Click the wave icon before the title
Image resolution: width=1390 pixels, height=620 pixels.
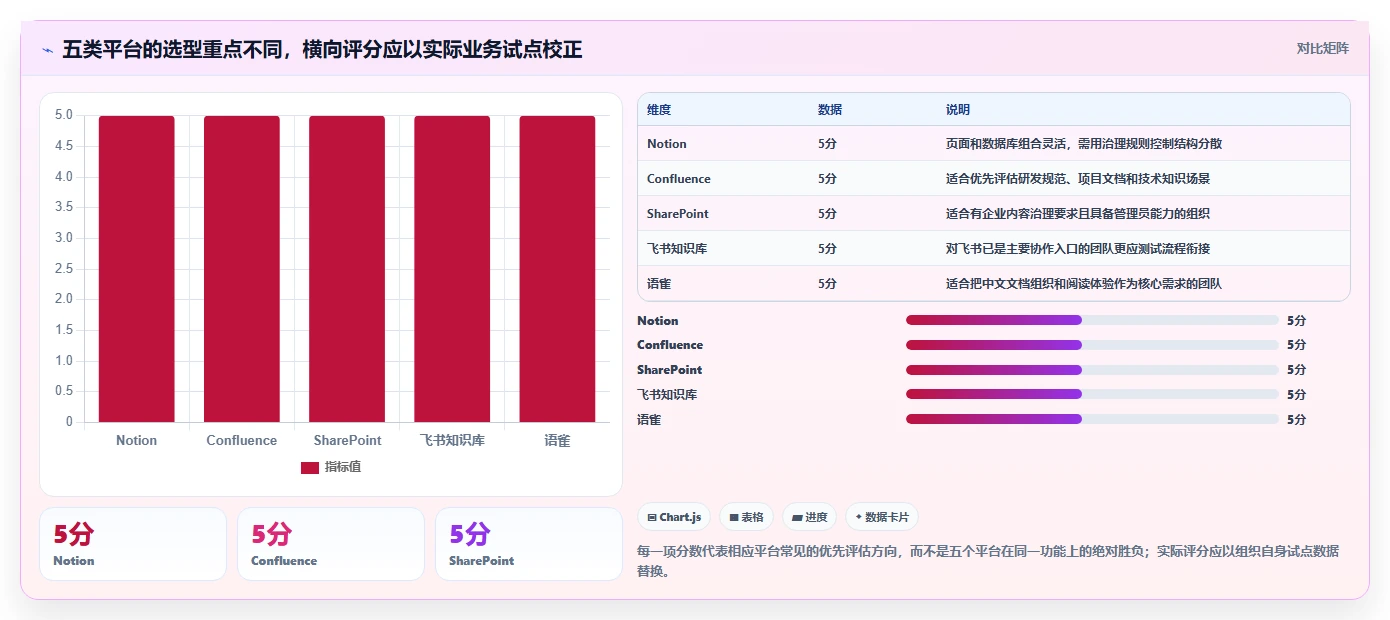tap(47, 50)
